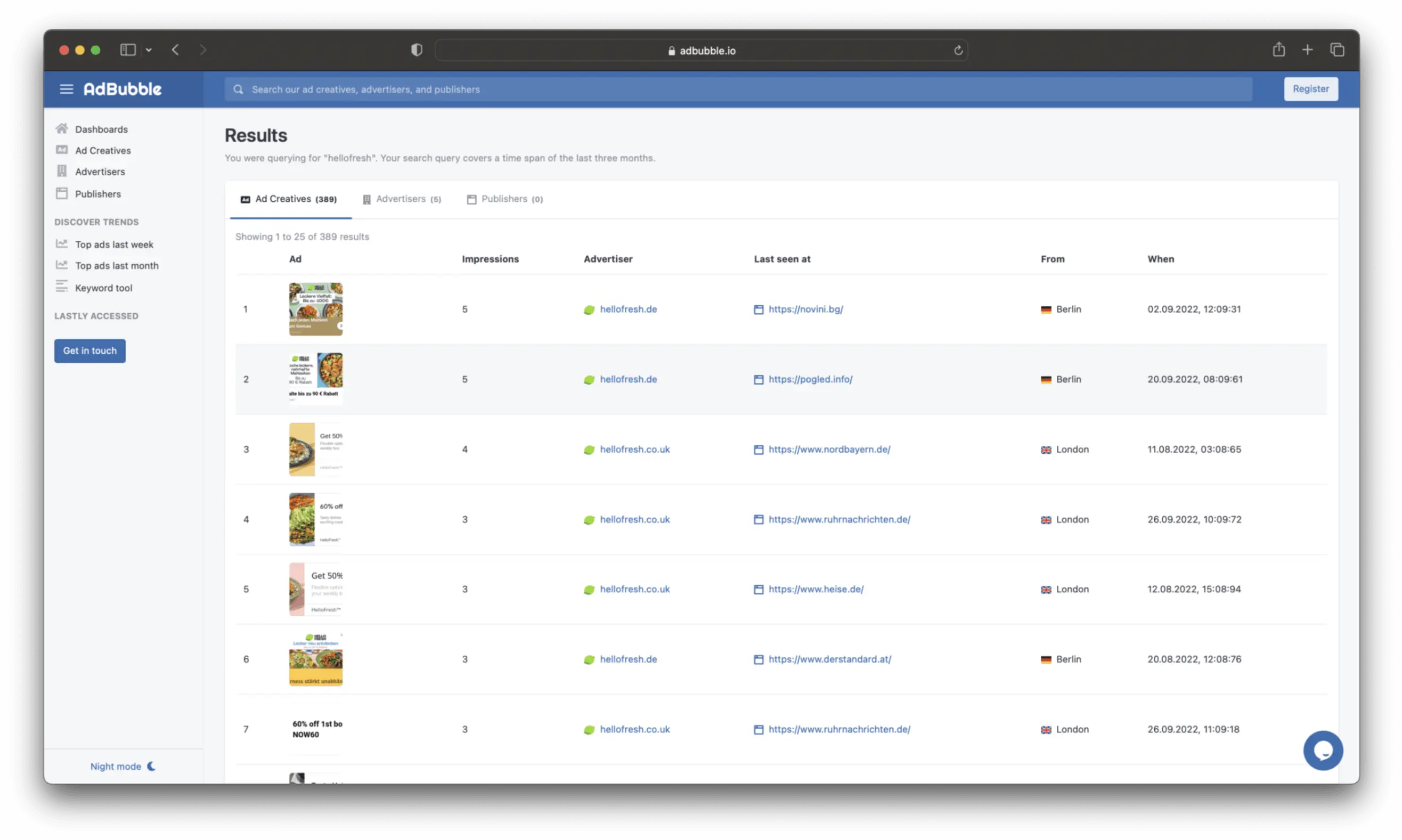Open Advertisers in the sidebar

pos(100,172)
